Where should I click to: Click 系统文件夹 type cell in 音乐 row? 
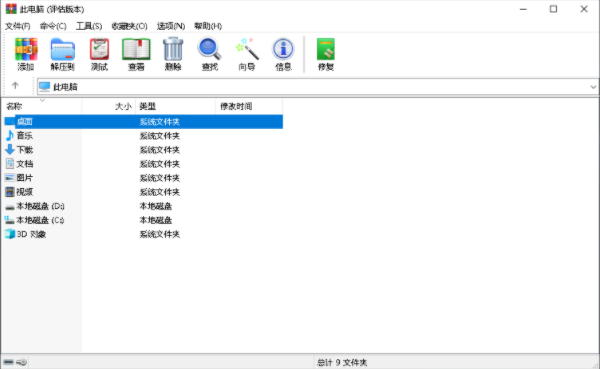[160, 136]
